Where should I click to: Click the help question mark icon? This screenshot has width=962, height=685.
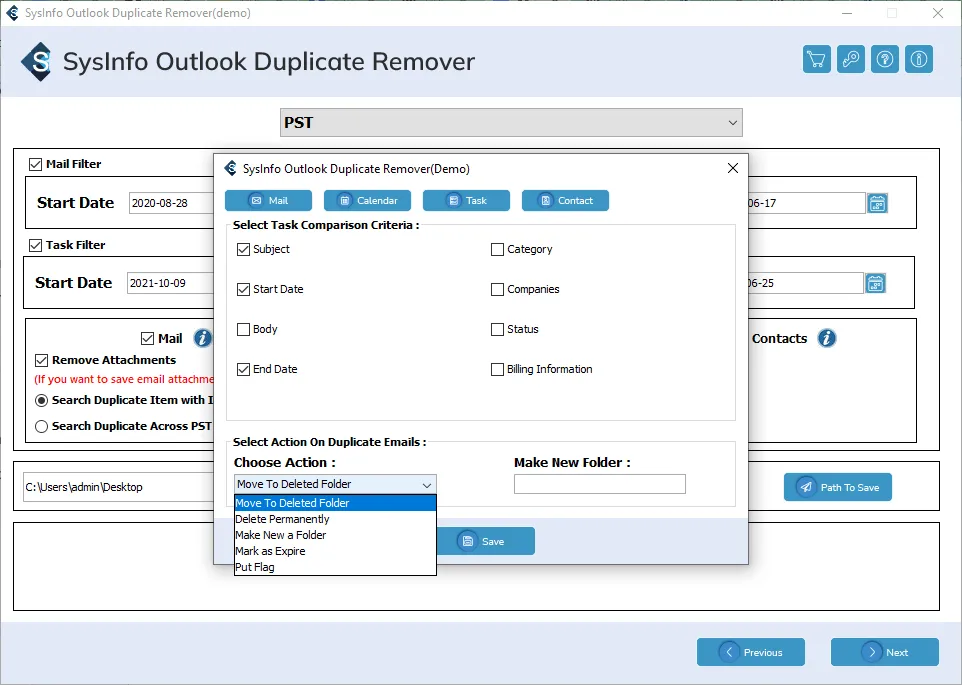885,60
